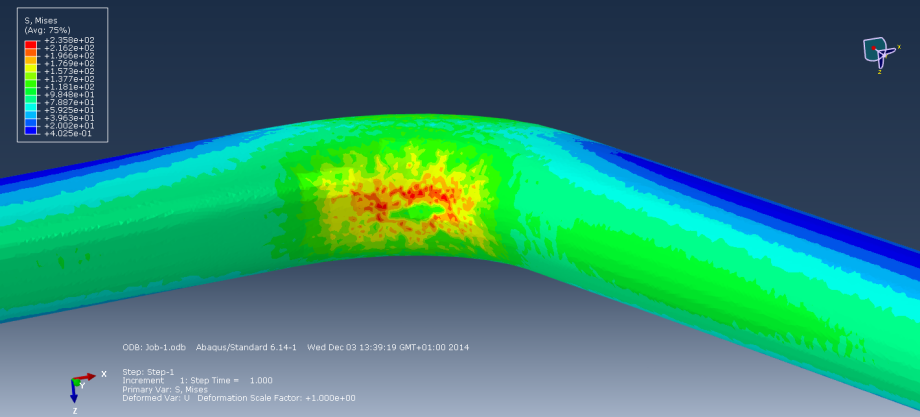Click the 'Primary Var: S, Mises' text

pyautogui.click(x=165, y=389)
